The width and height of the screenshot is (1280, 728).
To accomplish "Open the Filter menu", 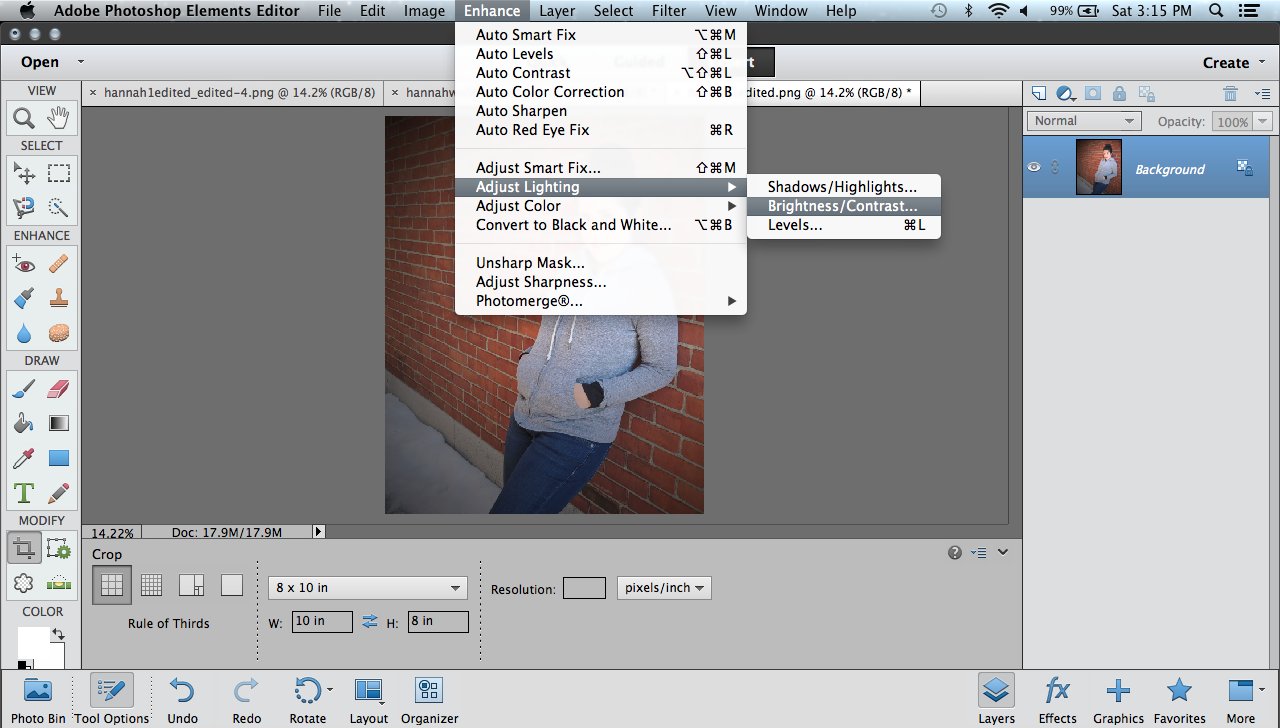I will click(x=668, y=11).
